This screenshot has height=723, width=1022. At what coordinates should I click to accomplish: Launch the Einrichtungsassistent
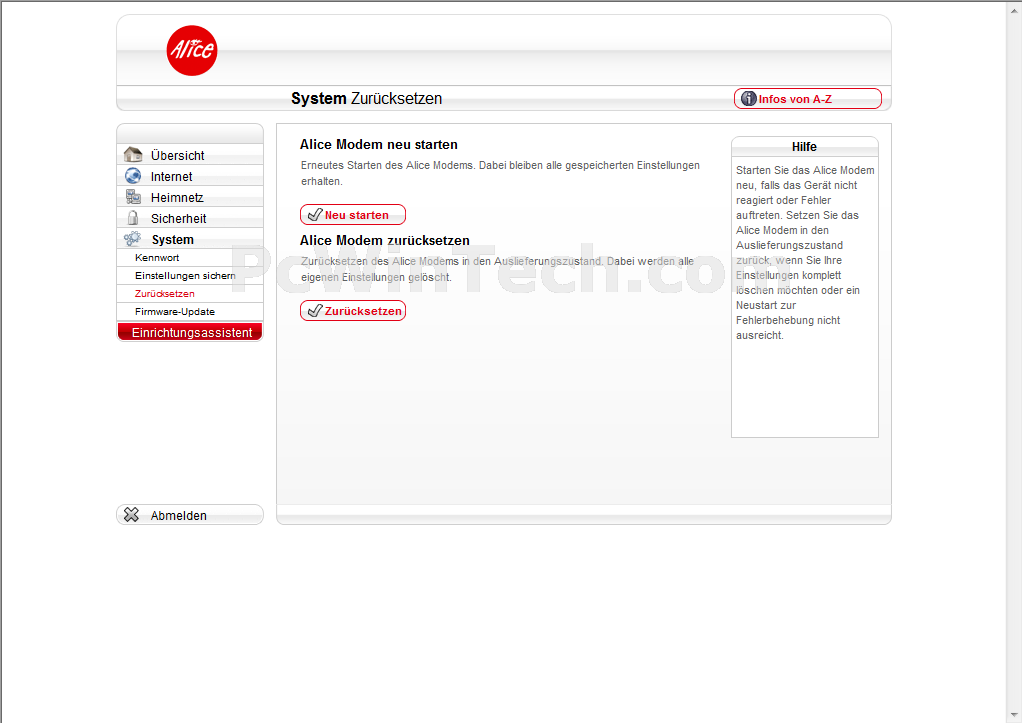pyautogui.click(x=190, y=332)
